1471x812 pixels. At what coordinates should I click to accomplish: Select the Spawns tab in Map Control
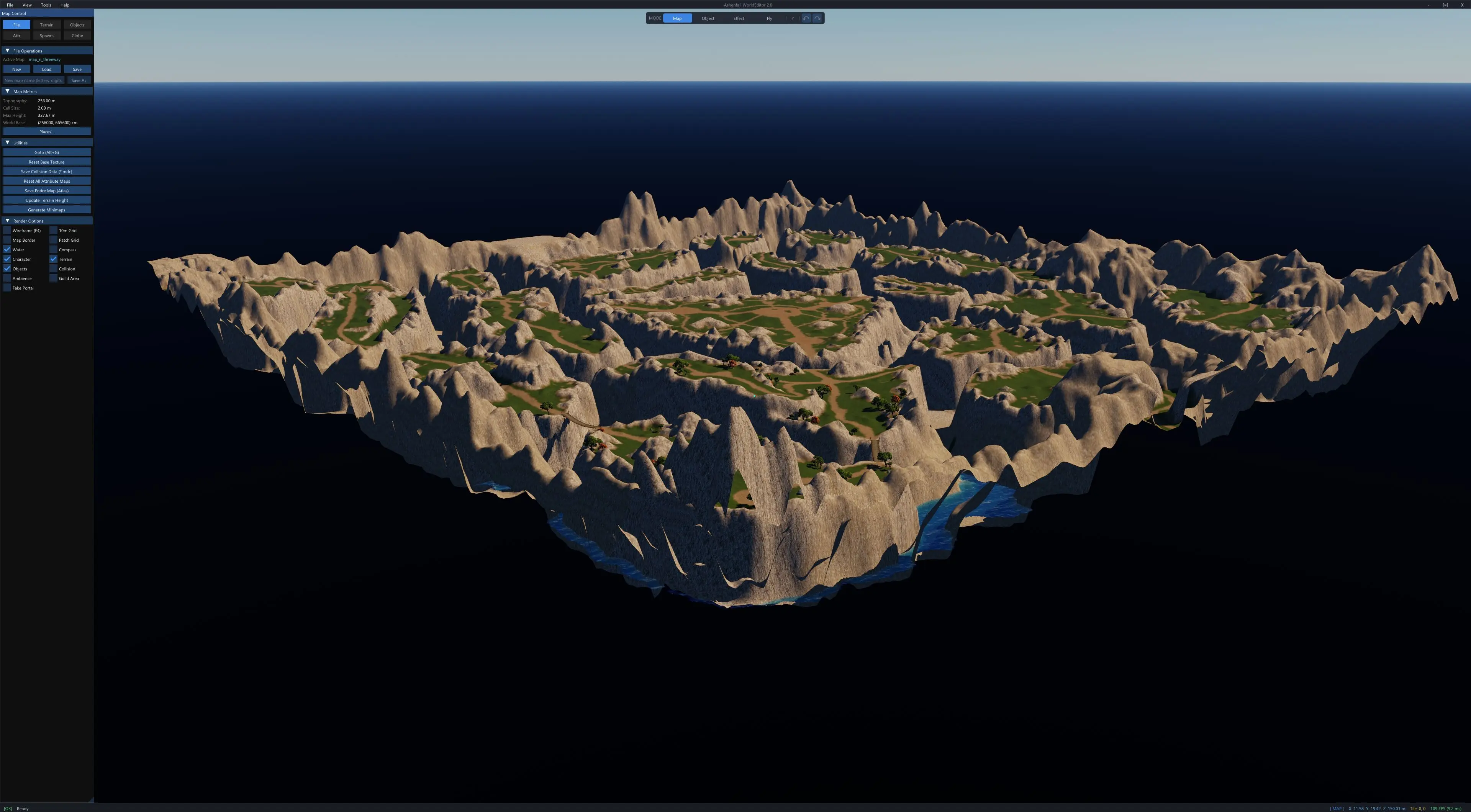coord(47,35)
